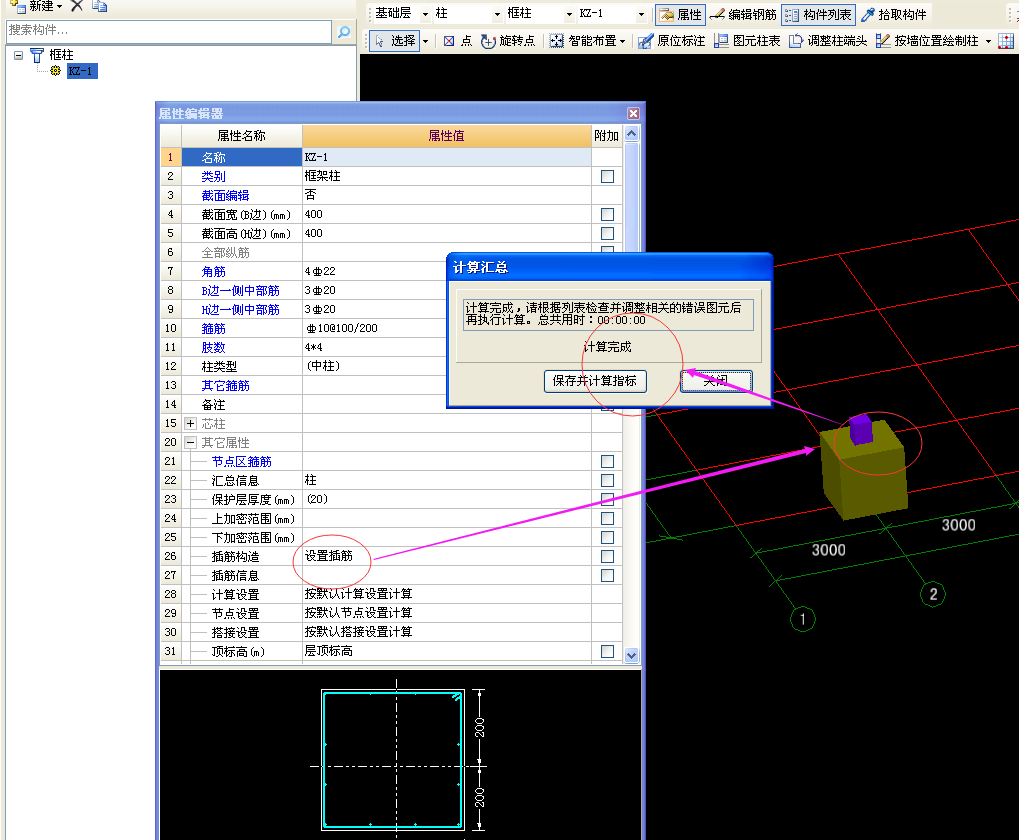Click 拾取构件 (Pick Component) eyedropper
This screenshot has width=1019, height=840.
pyautogui.click(x=894, y=14)
